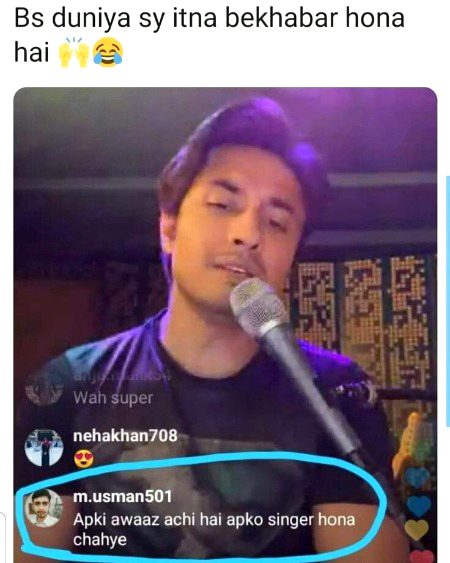Viewport: 450px width, 563px height.
Task: Open the m.usman501 username link
Action: click(x=122, y=496)
